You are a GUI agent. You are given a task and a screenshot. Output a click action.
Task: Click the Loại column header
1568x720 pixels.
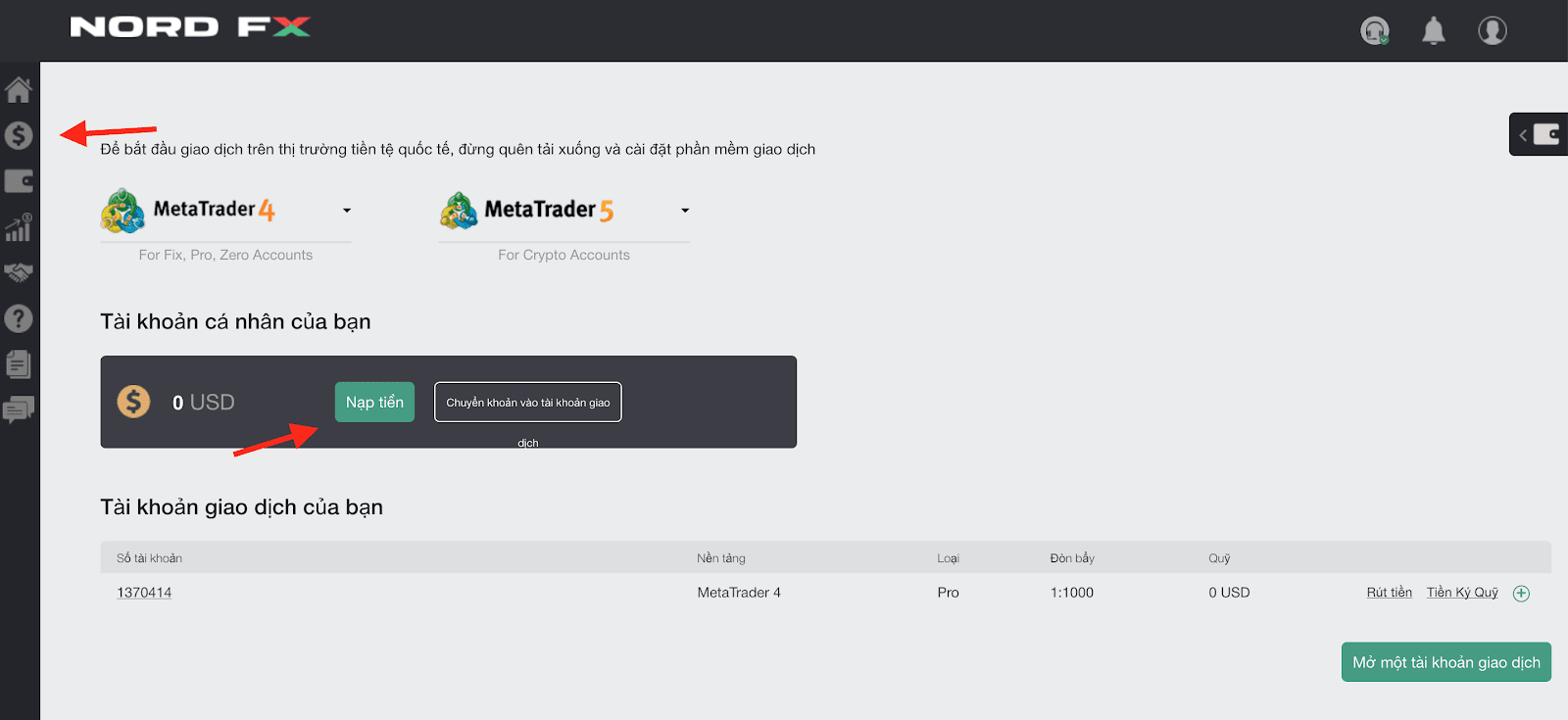pos(948,558)
